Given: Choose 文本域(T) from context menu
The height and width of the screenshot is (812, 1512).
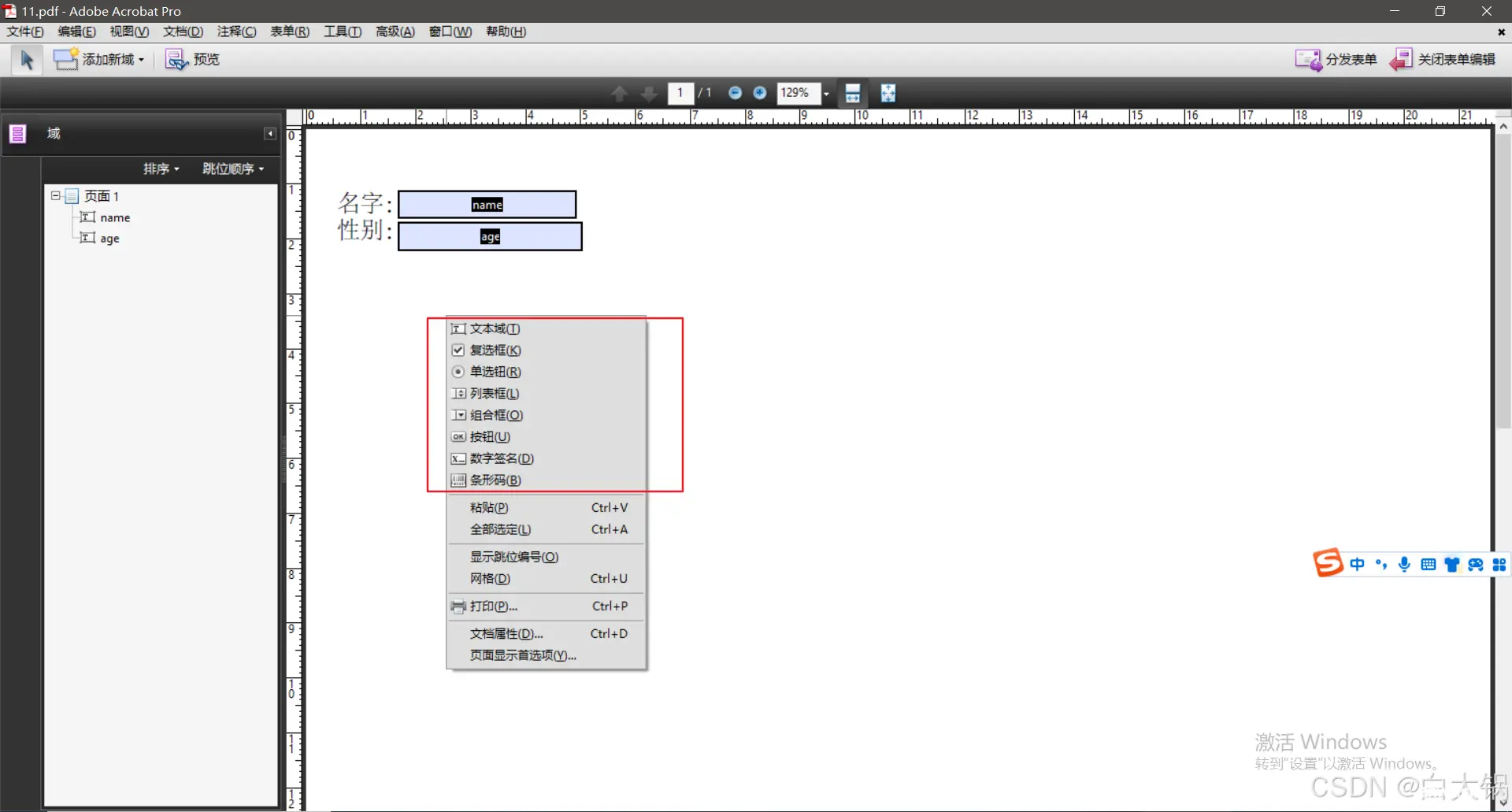Looking at the screenshot, I should point(546,329).
